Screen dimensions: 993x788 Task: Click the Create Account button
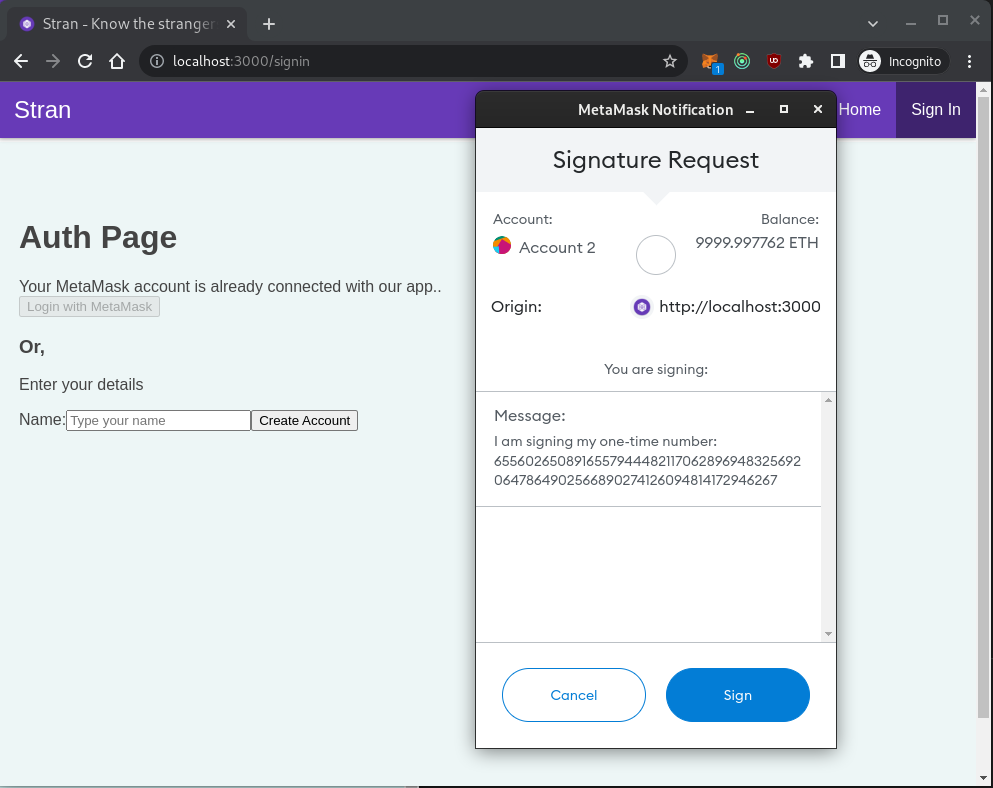point(305,421)
